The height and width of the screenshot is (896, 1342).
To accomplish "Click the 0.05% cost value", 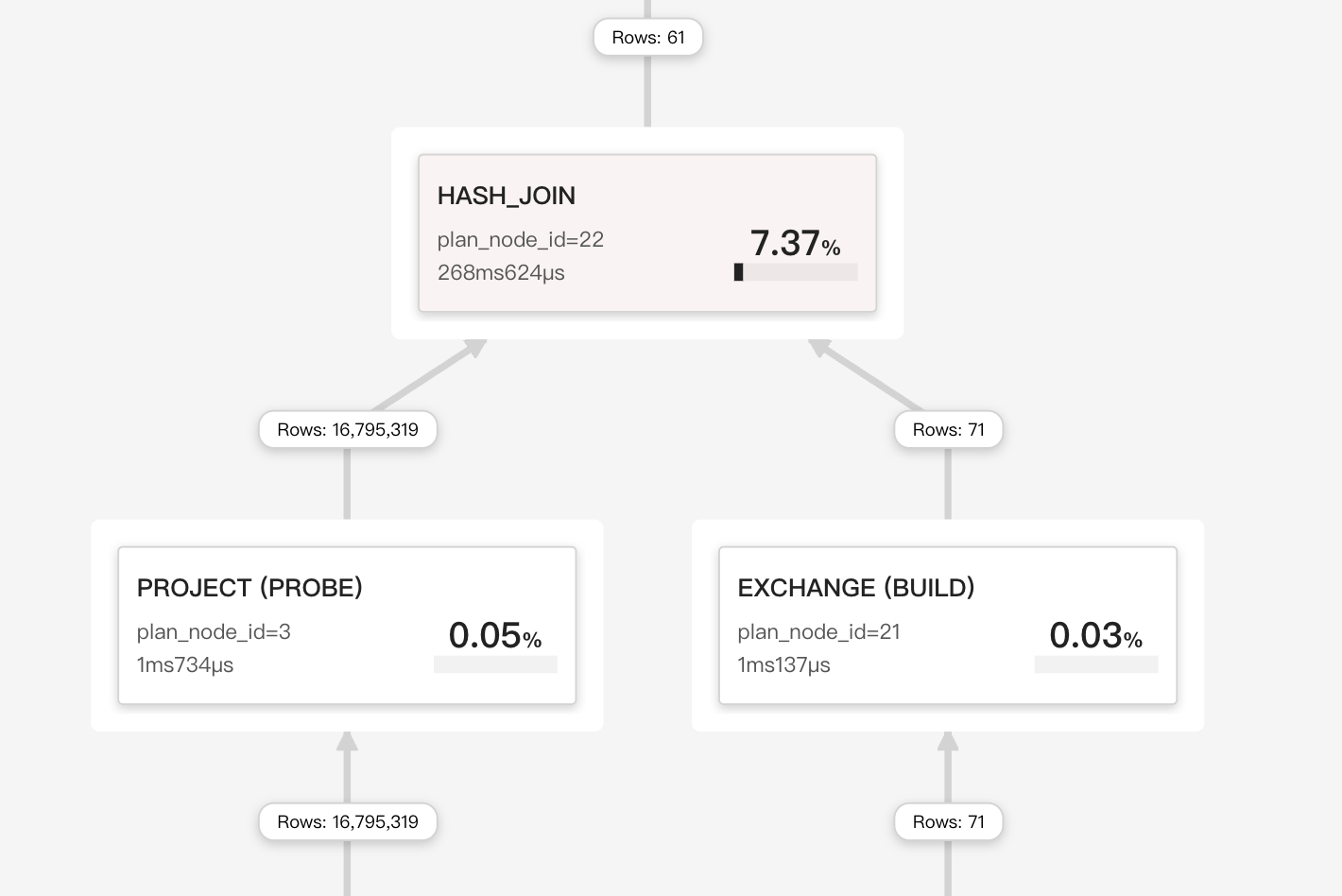I will tap(494, 635).
